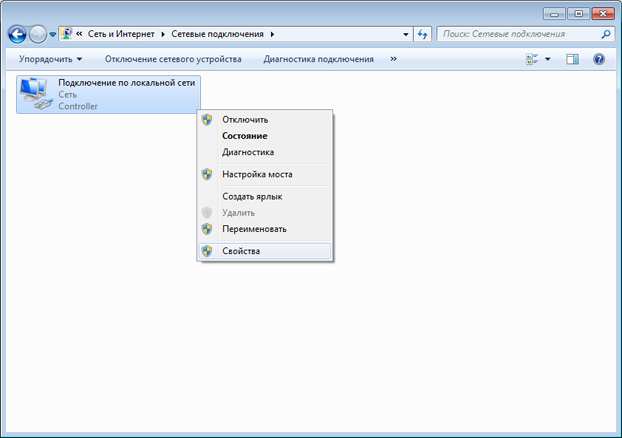Click the greyed Forward arrow button
Viewport: 622px width, 438px height.
click(x=38, y=35)
